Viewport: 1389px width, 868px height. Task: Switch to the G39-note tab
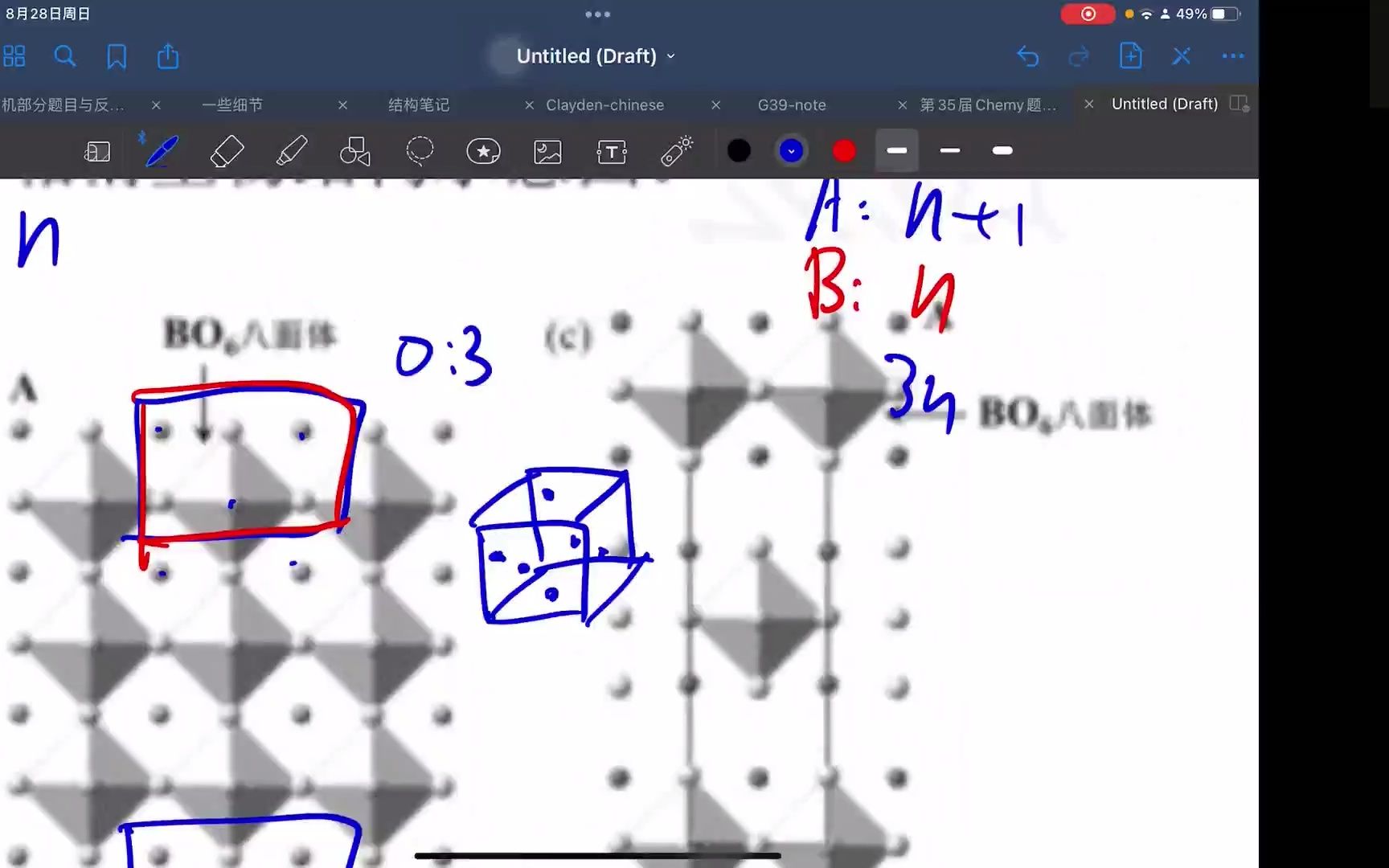point(792,105)
